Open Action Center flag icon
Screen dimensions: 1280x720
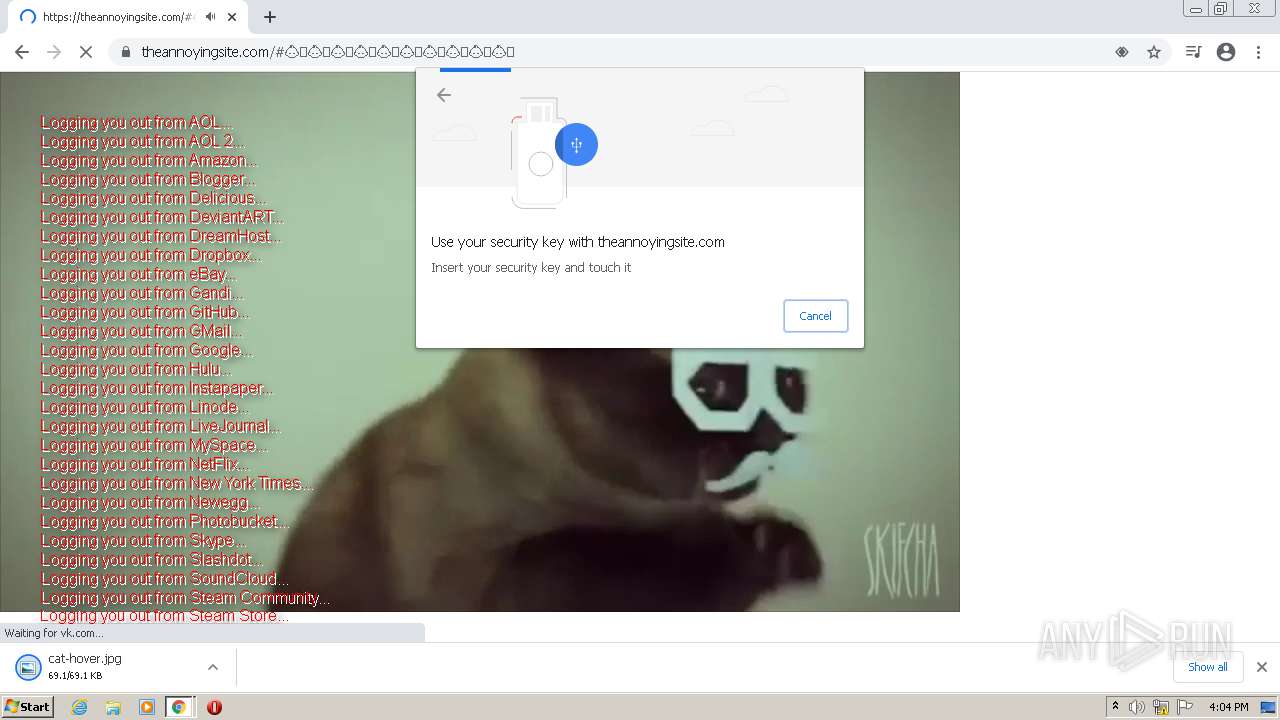(1185, 707)
